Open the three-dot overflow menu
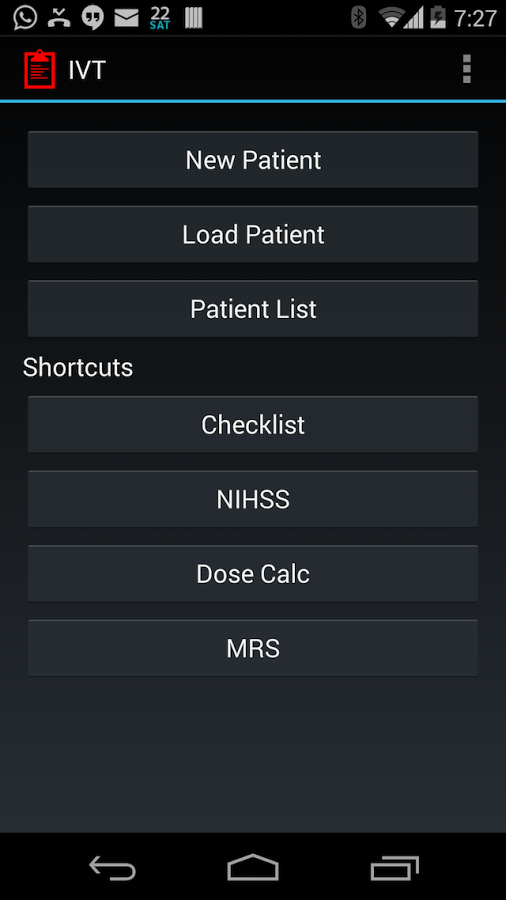506x900 pixels. coord(466,69)
